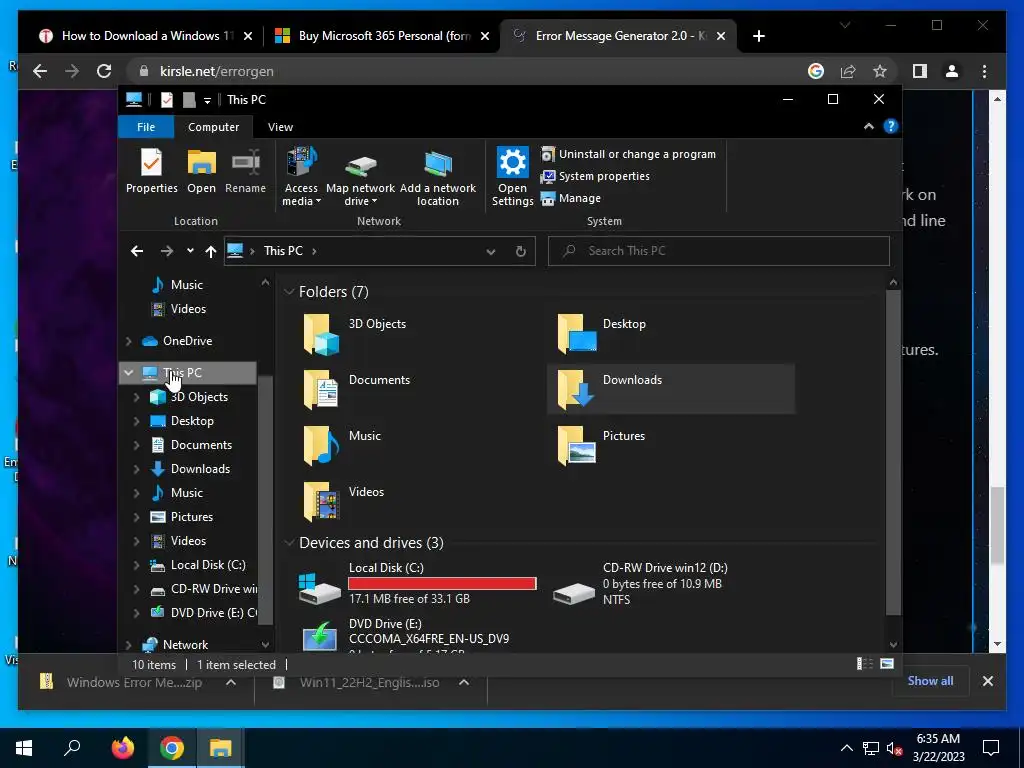
Task: Select the 3D Objects folder icon
Action: (x=321, y=334)
